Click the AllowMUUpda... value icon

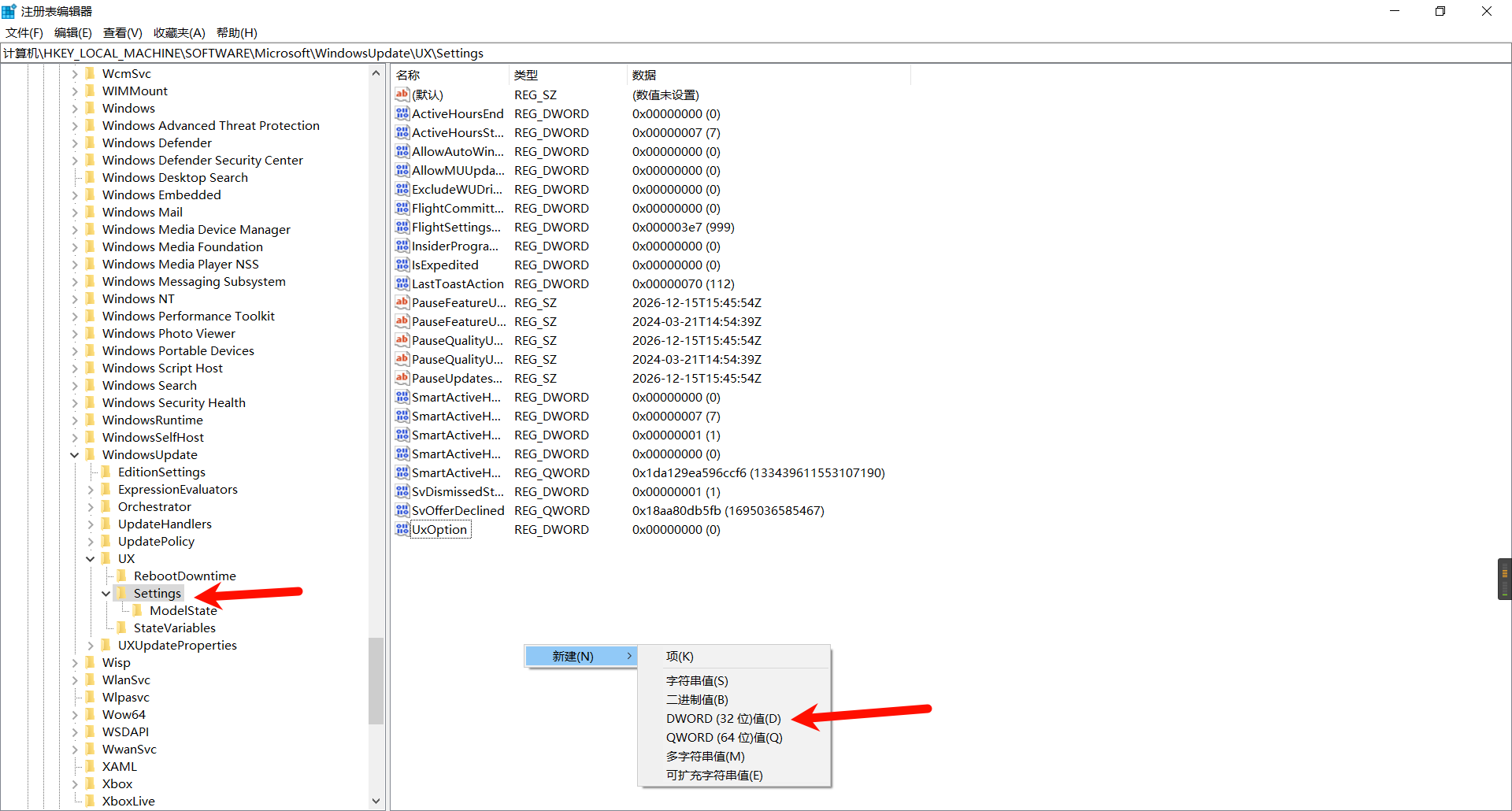click(402, 170)
